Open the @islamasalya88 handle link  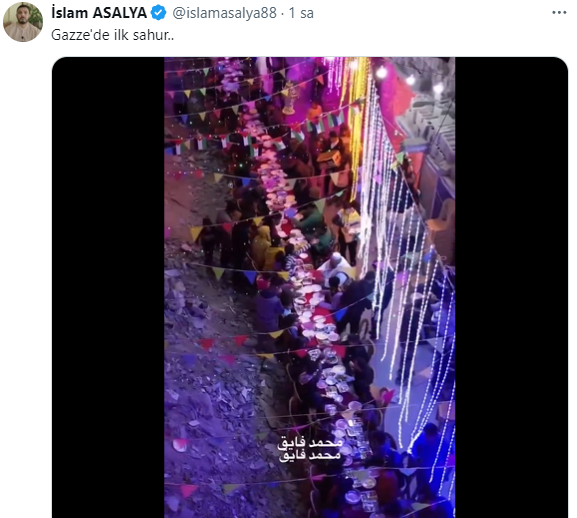[224, 13]
